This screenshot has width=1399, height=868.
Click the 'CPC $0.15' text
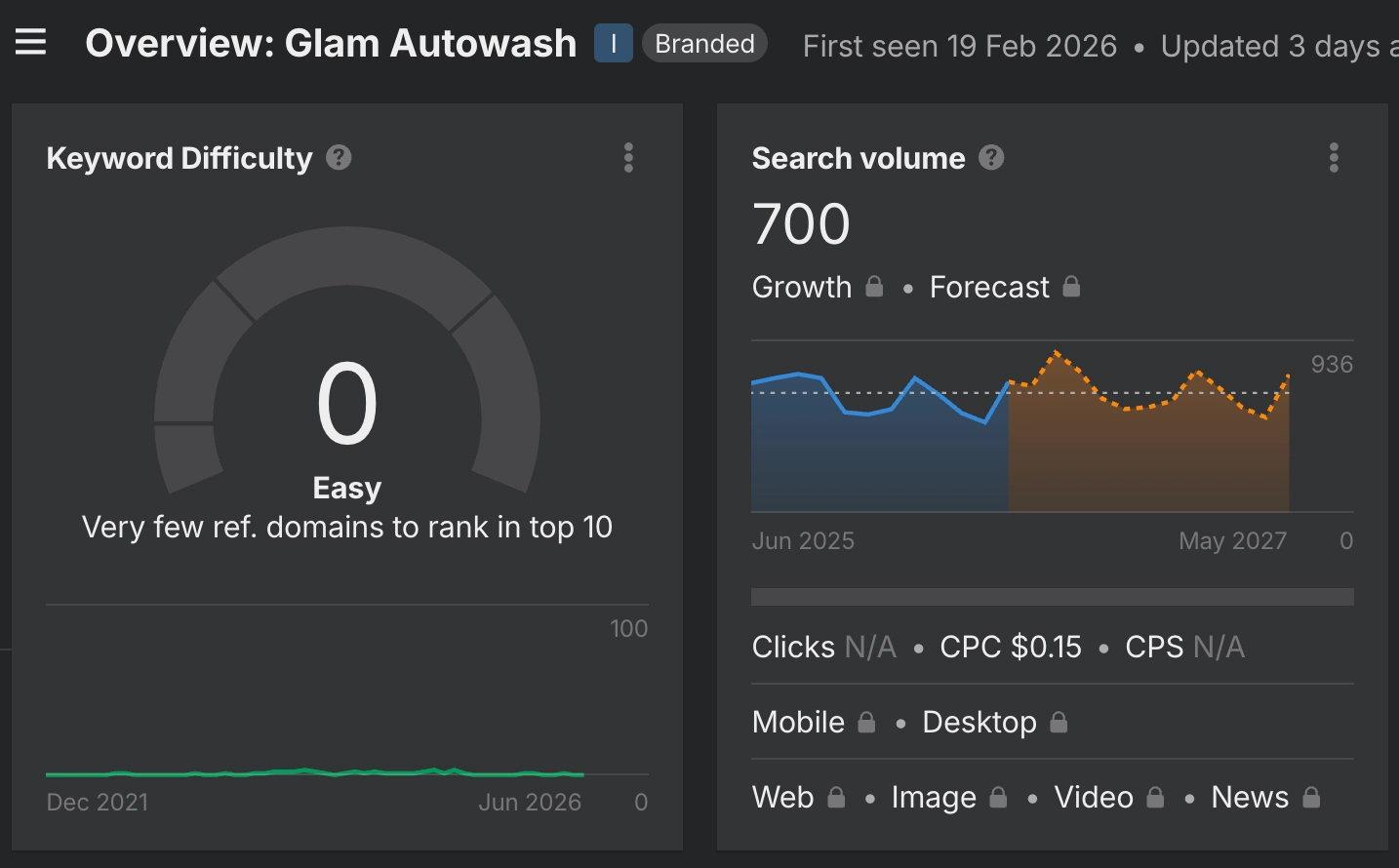pos(1011,647)
